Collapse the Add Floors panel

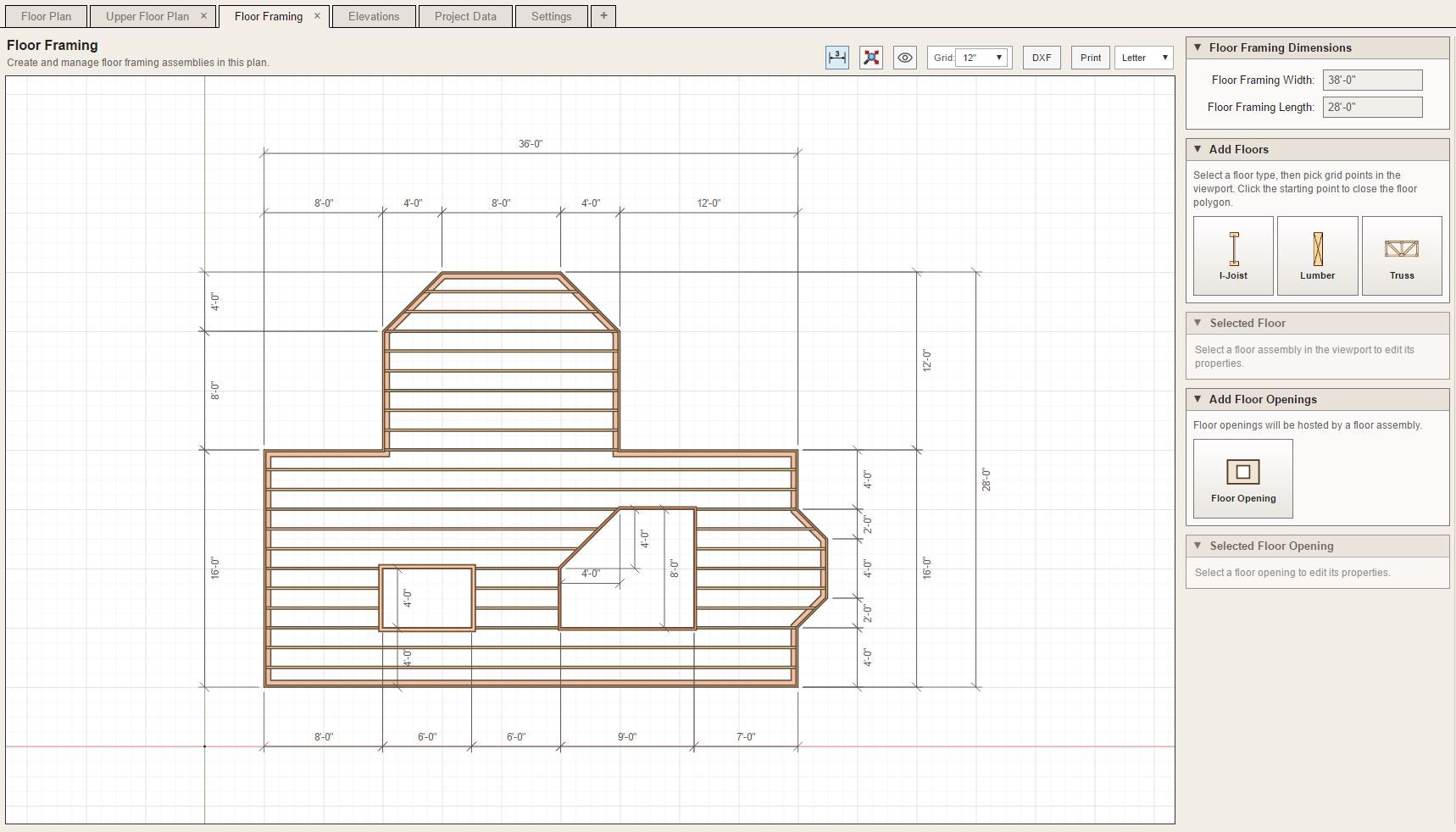tap(1198, 149)
